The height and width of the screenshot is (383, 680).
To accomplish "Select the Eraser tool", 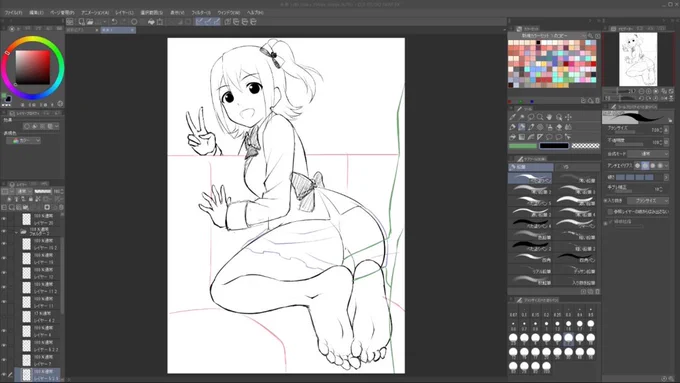I will (559, 127).
